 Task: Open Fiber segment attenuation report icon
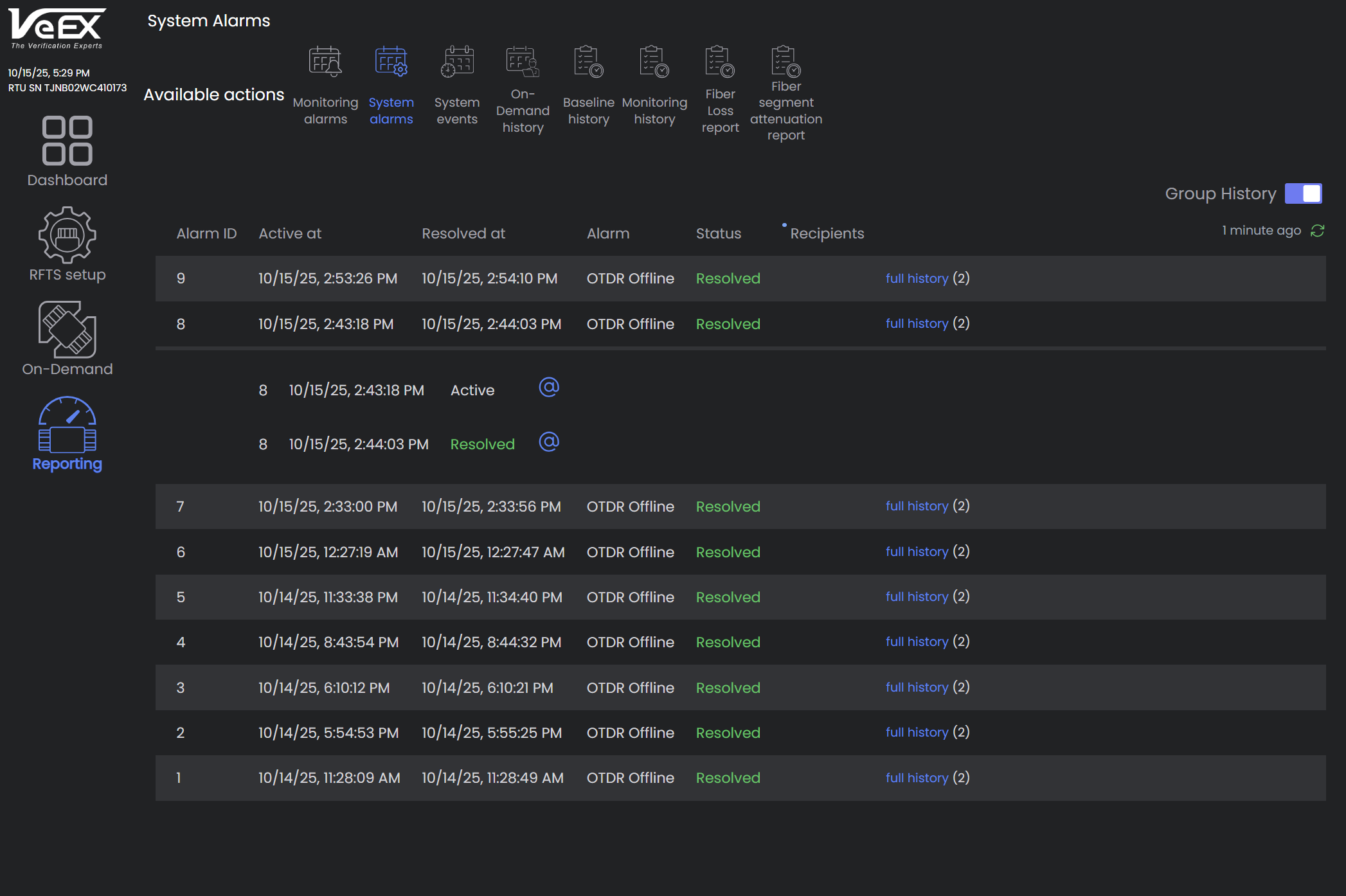pyautogui.click(x=785, y=62)
